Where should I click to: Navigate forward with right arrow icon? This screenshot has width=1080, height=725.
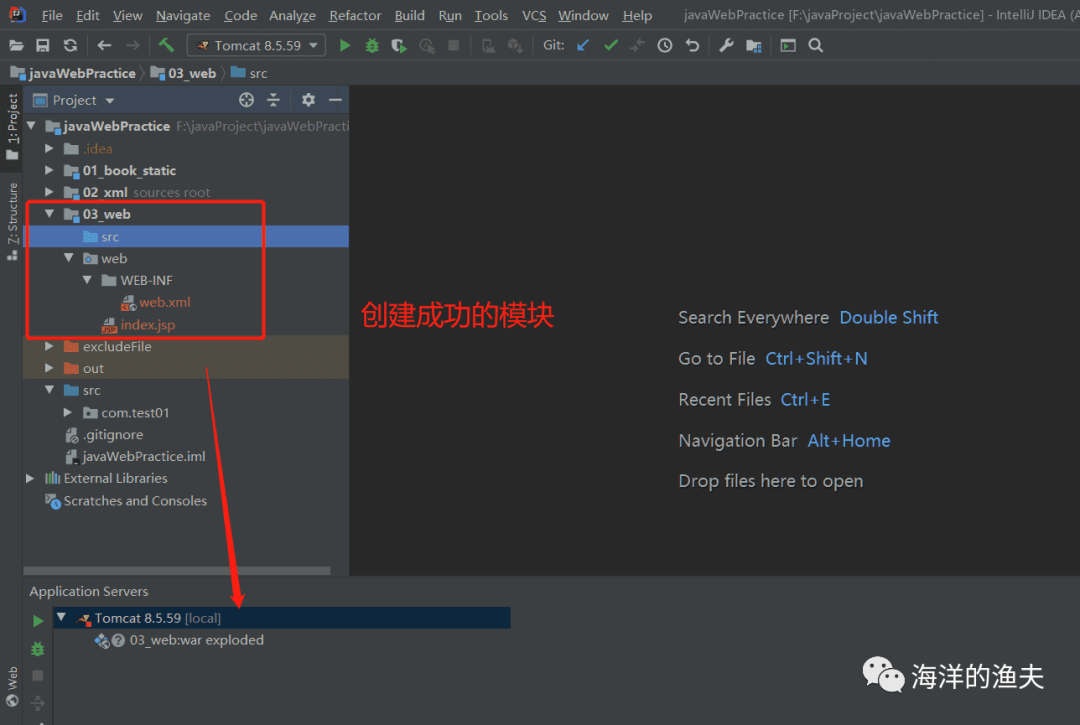click(x=132, y=45)
